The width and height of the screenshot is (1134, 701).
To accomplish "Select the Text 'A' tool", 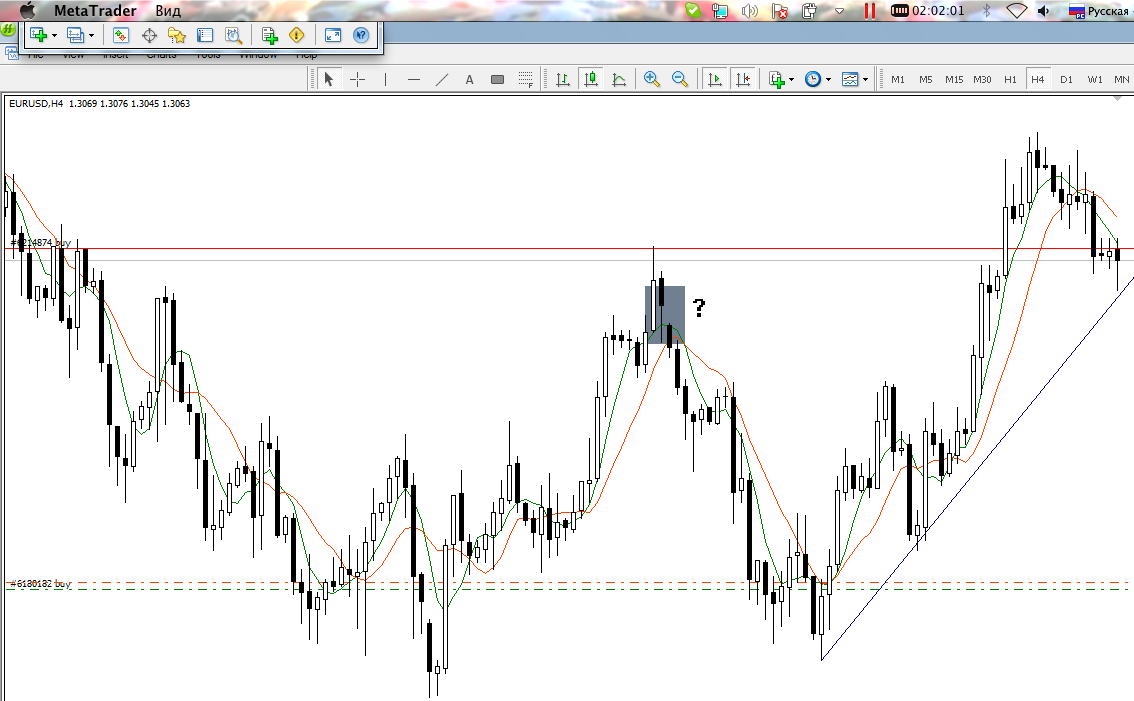I will [x=469, y=79].
